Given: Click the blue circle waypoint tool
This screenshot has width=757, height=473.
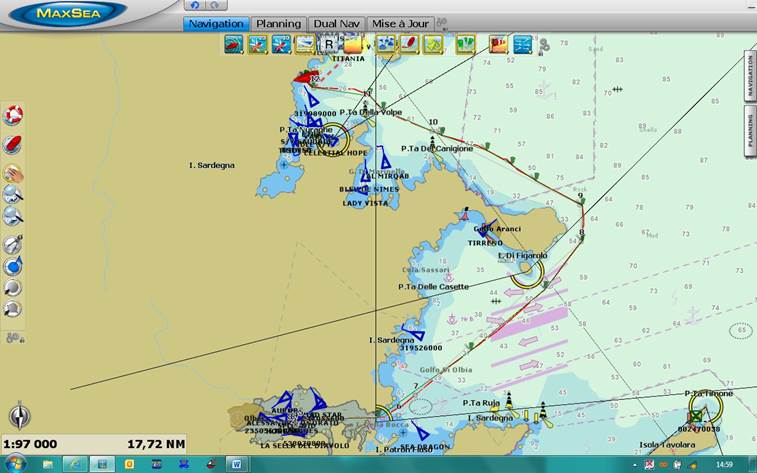Looking at the screenshot, I should point(14,266).
